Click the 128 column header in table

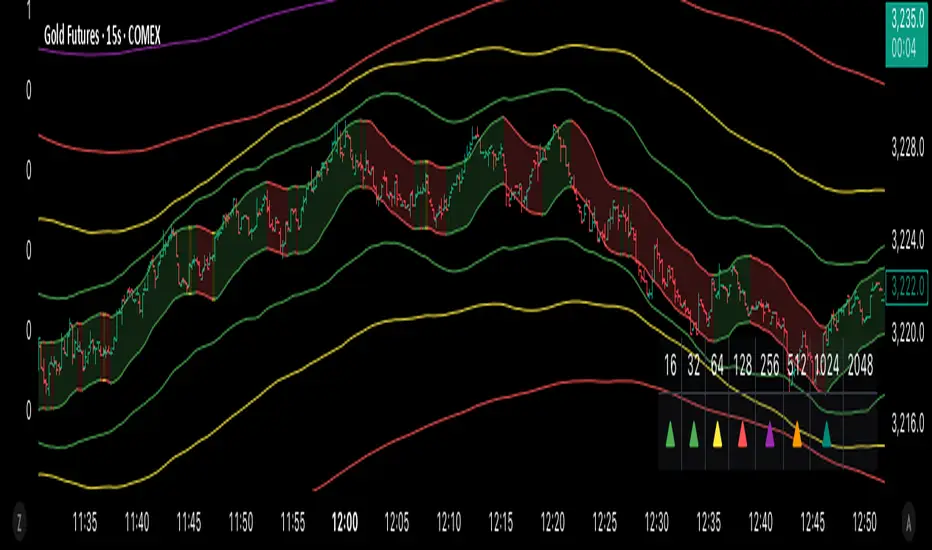(743, 366)
